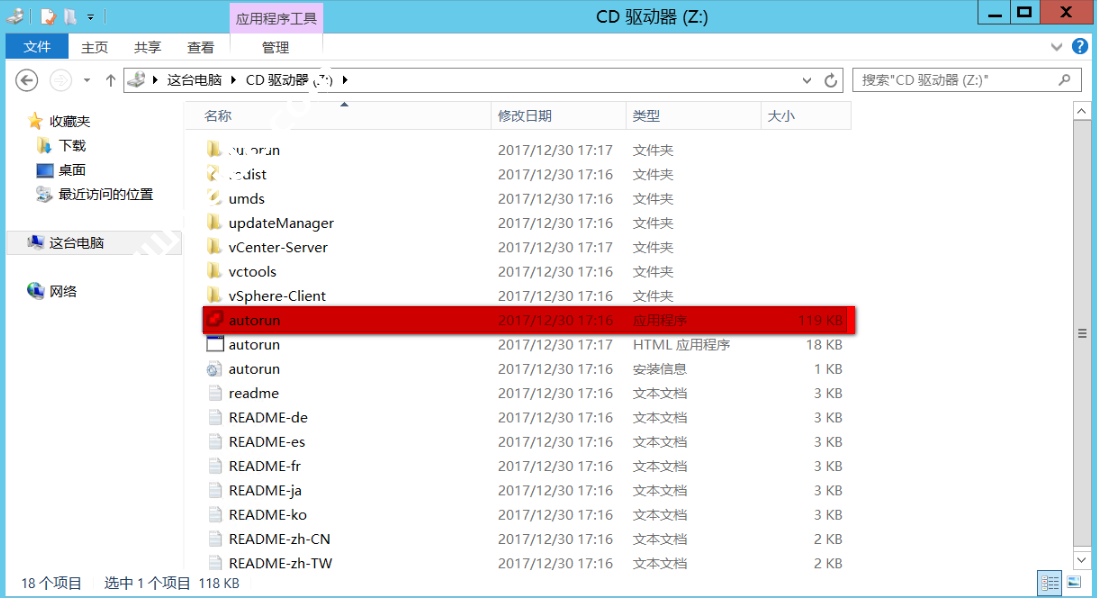The height and width of the screenshot is (598, 1097).
Task: Switch to large icons view in status bar
Action: (1074, 582)
